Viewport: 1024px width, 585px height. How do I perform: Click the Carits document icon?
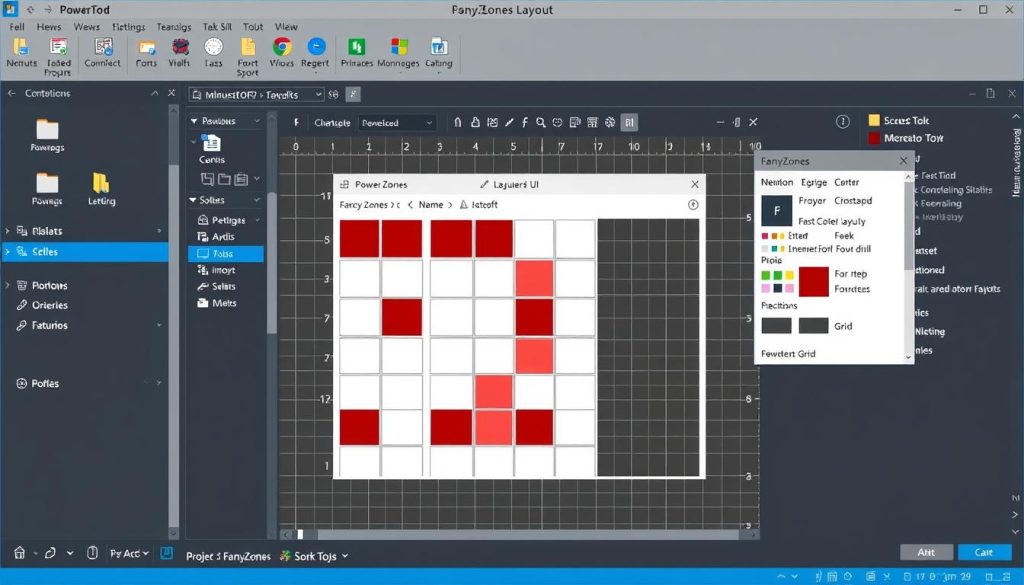click(x=211, y=142)
